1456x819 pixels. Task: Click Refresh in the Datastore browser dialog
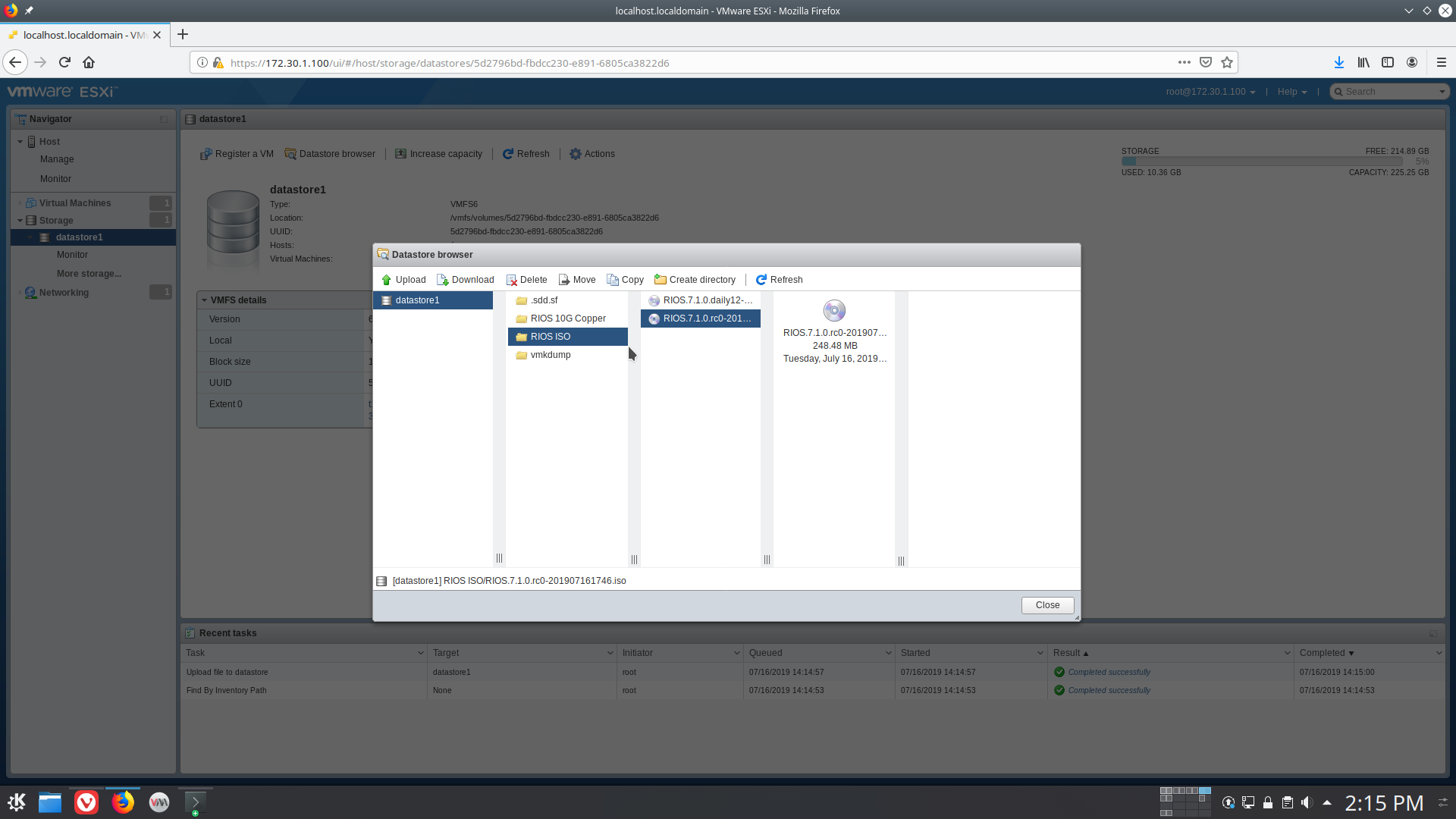tap(780, 280)
